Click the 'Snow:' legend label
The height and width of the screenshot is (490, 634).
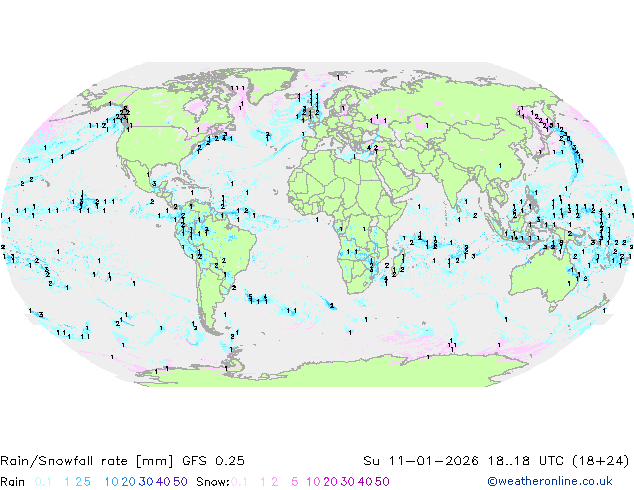pyautogui.click(x=213, y=482)
